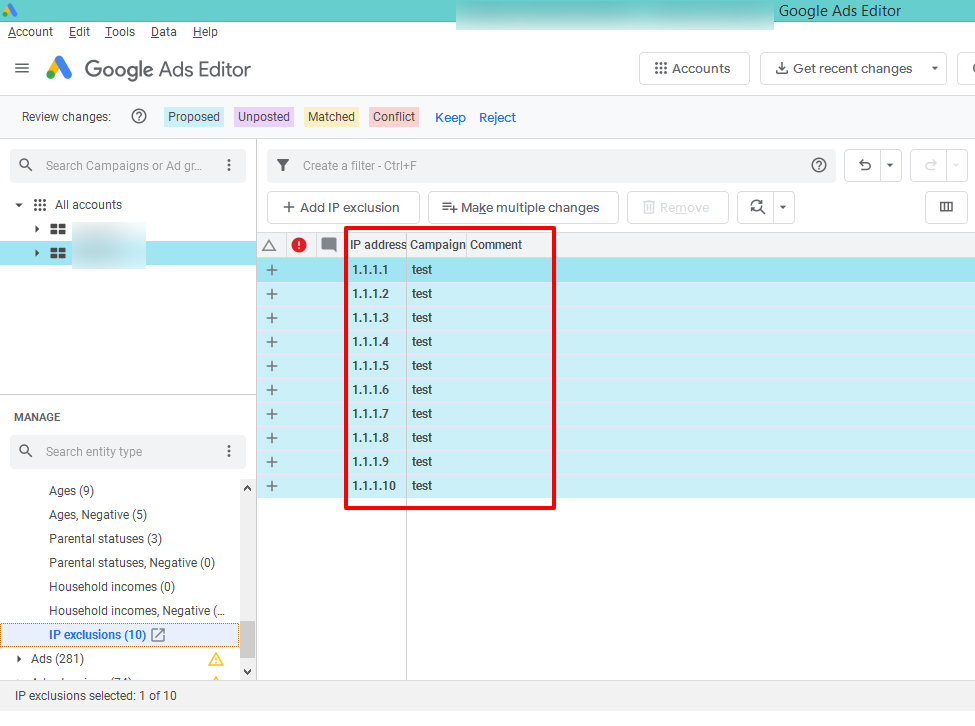Expand the selected second account node
This screenshot has height=726, width=975.
(x=37, y=253)
